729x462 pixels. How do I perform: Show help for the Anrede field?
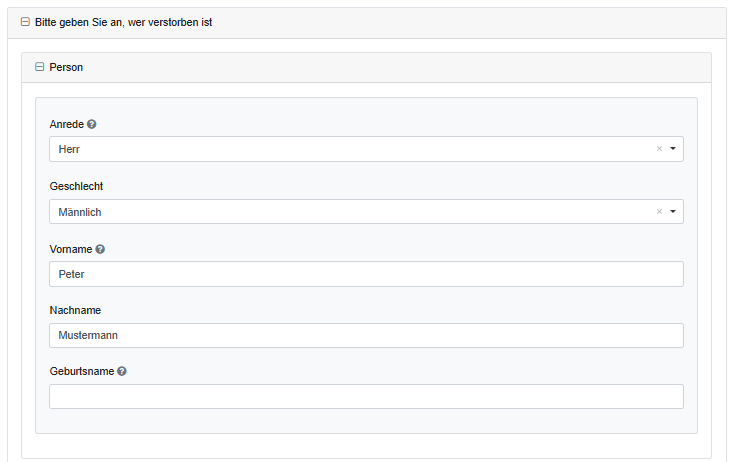coord(92,124)
